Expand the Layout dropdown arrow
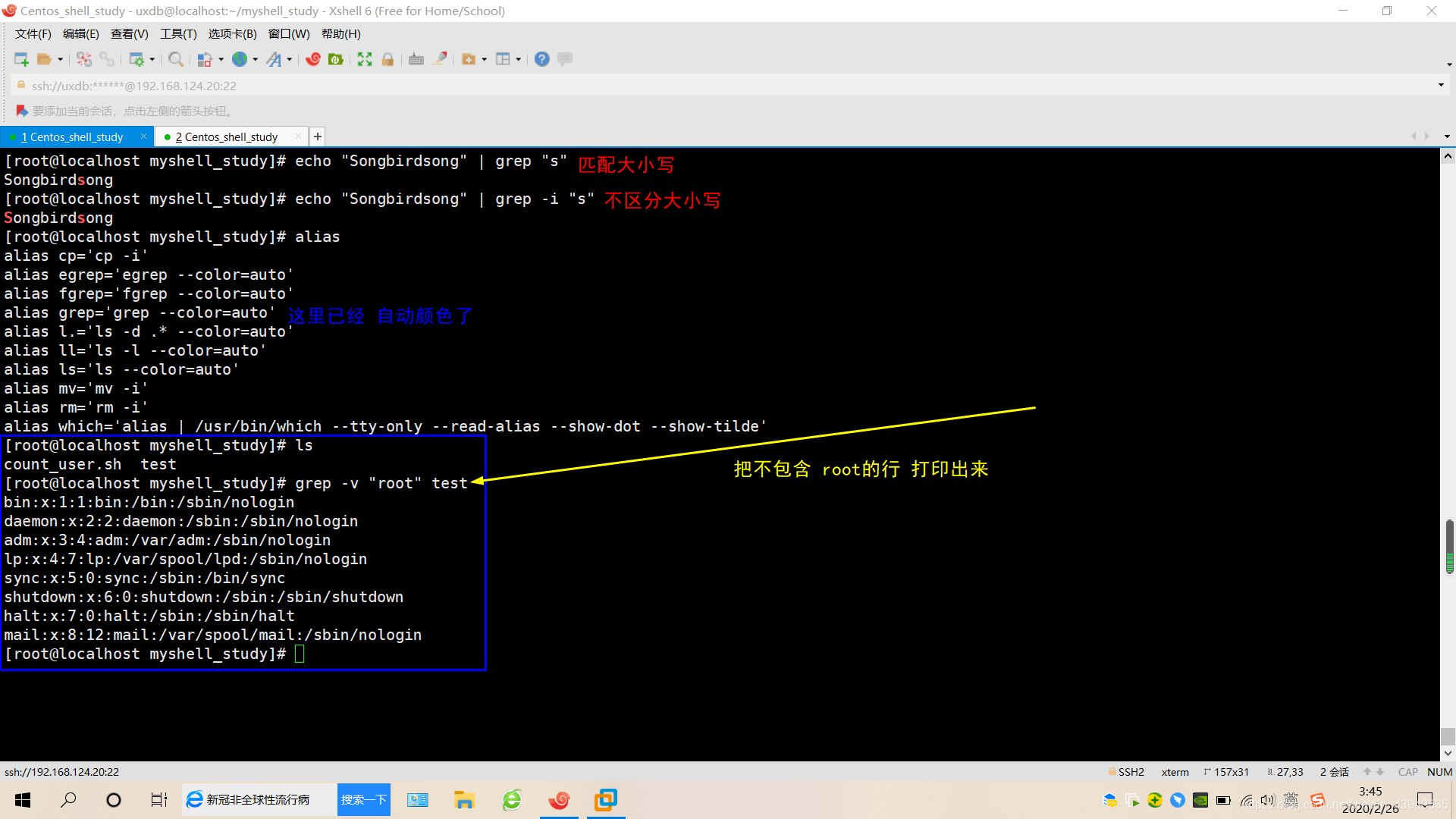Image resolution: width=1456 pixels, height=819 pixels. click(x=519, y=59)
